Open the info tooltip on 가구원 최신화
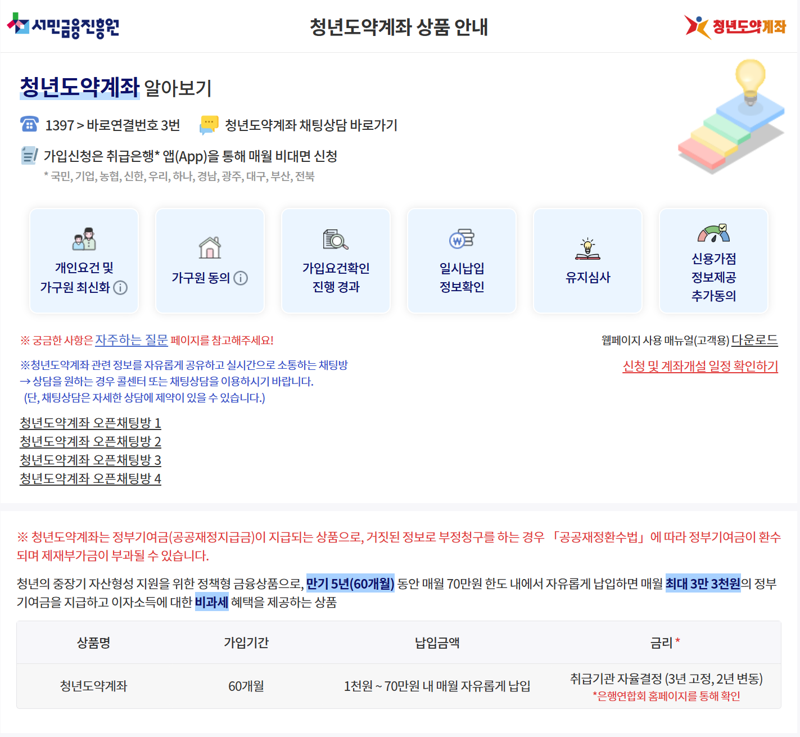 (x=121, y=287)
